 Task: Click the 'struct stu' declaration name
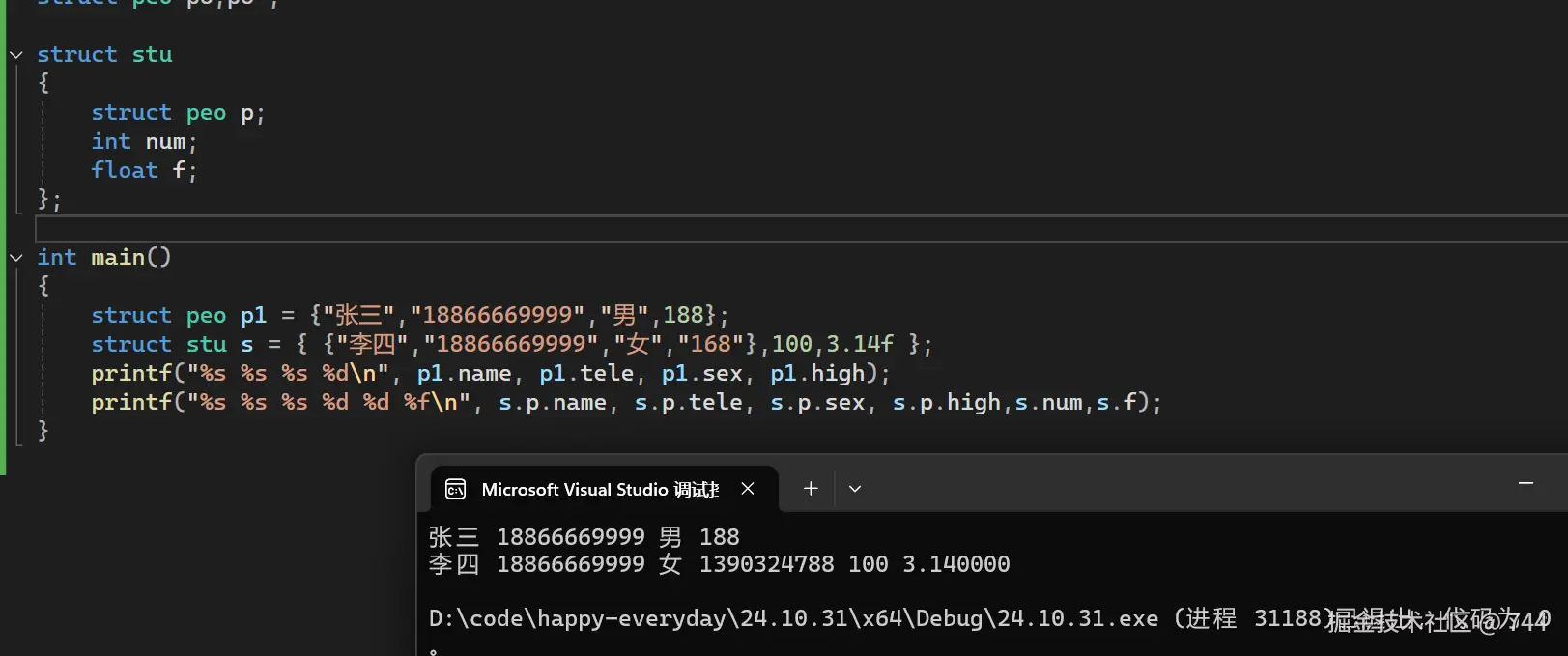click(104, 55)
